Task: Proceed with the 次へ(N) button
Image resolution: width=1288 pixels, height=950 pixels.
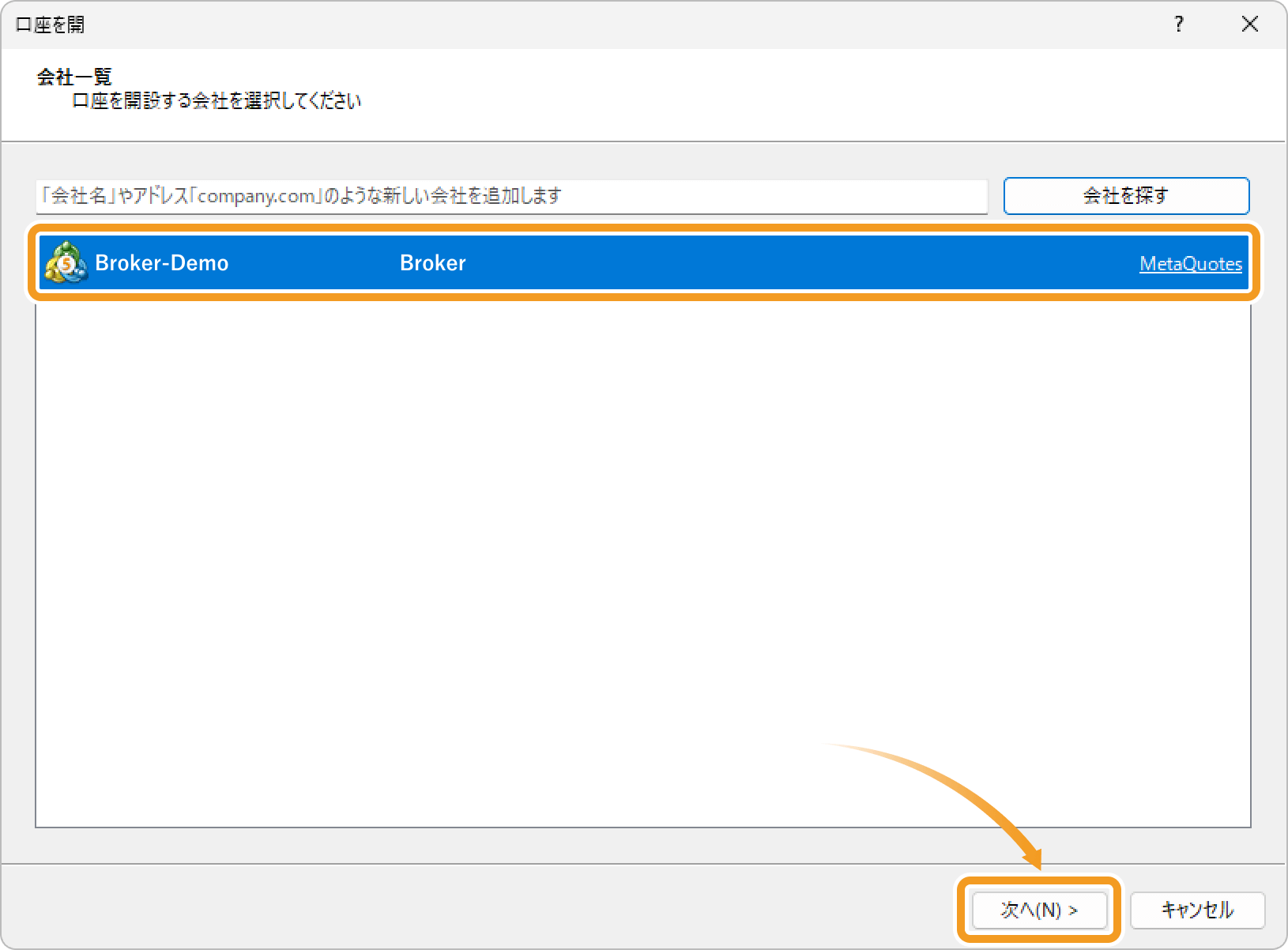Action: point(1039,910)
